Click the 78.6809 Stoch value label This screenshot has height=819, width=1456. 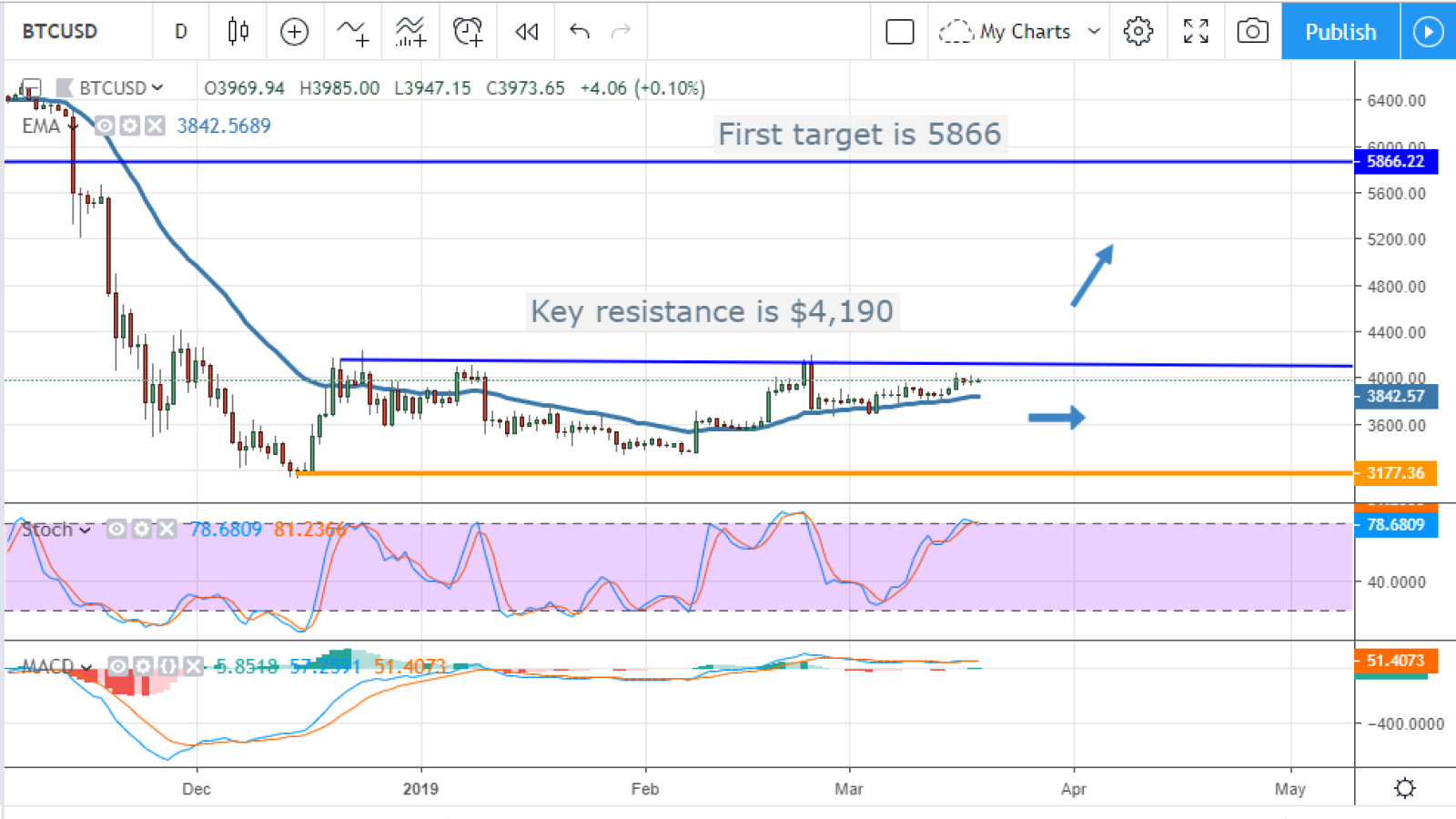tap(1396, 525)
